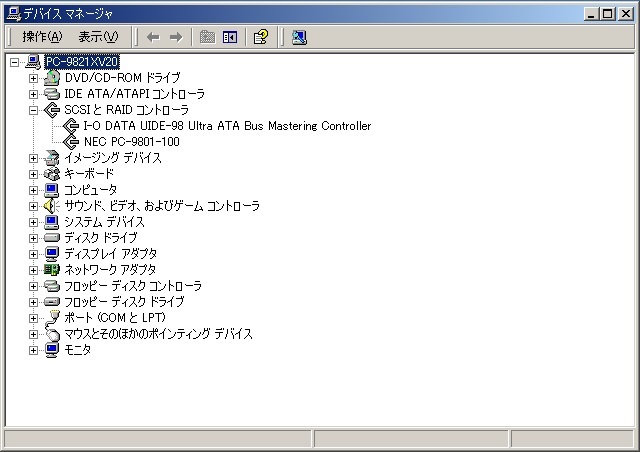Select I-O DATA UIDE-98 Ultra ATA controller
640x452 pixels.
pyautogui.click(x=227, y=126)
